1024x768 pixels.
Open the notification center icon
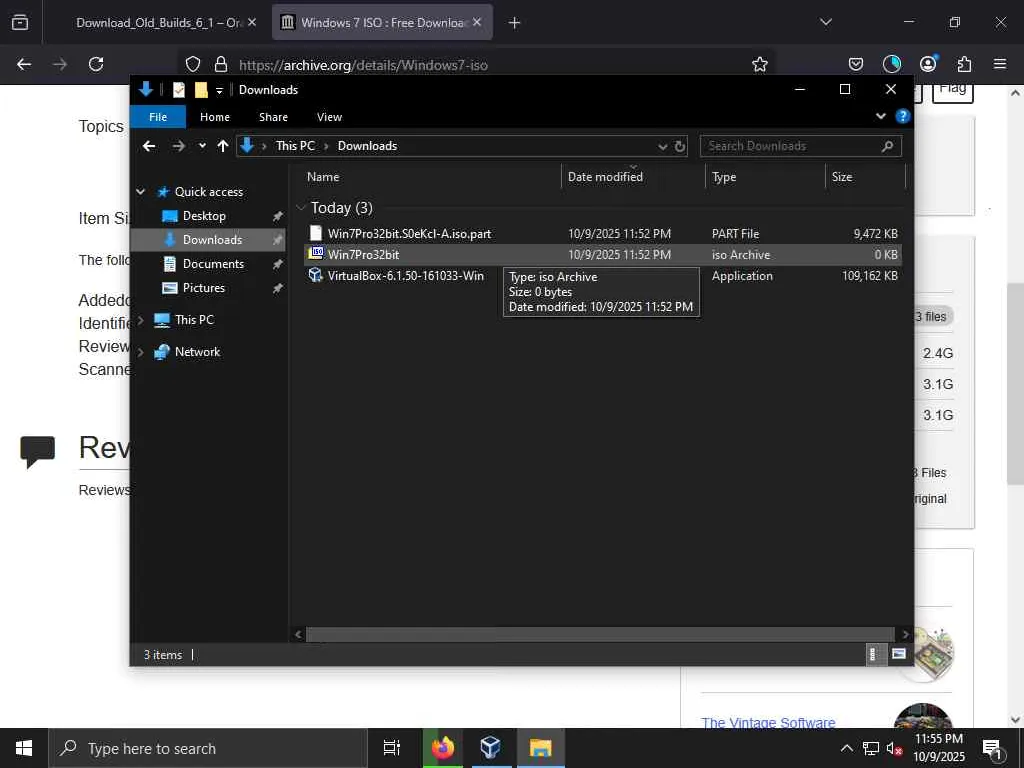[992, 748]
